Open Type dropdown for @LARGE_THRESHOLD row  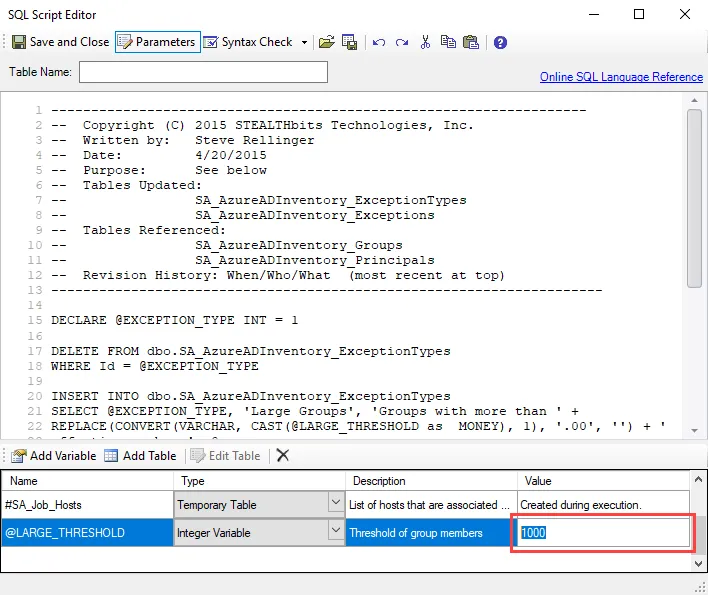(335, 530)
